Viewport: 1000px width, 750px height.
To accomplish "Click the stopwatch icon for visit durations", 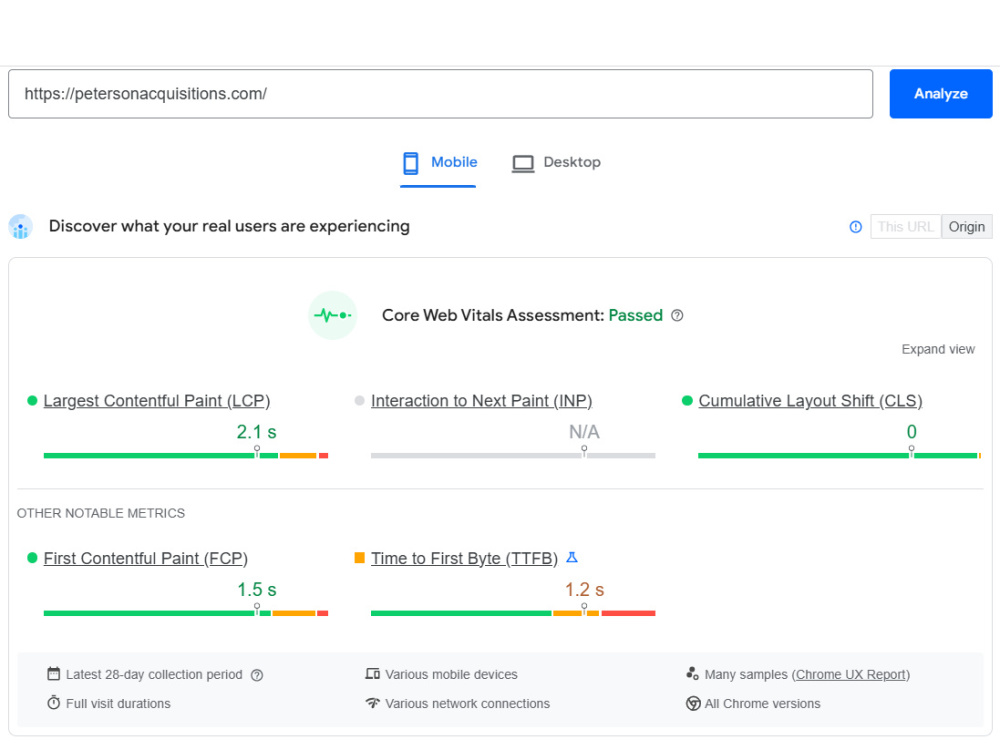I will pyautogui.click(x=54, y=703).
